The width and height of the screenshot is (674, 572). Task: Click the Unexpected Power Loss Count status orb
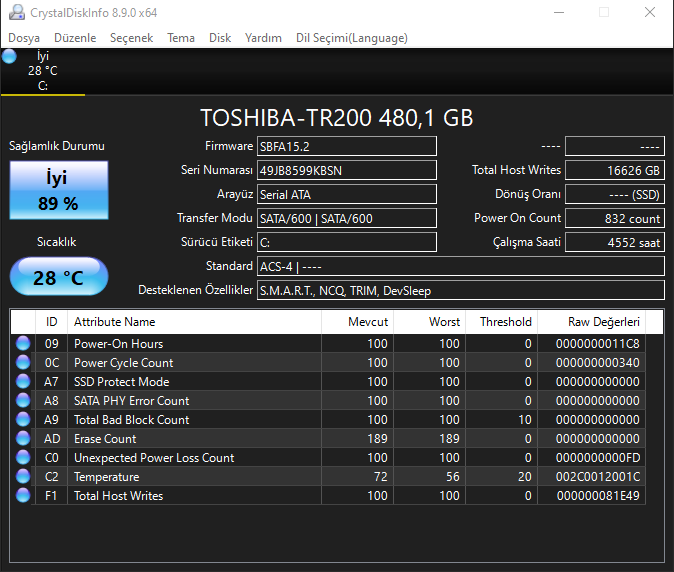coord(23,457)
